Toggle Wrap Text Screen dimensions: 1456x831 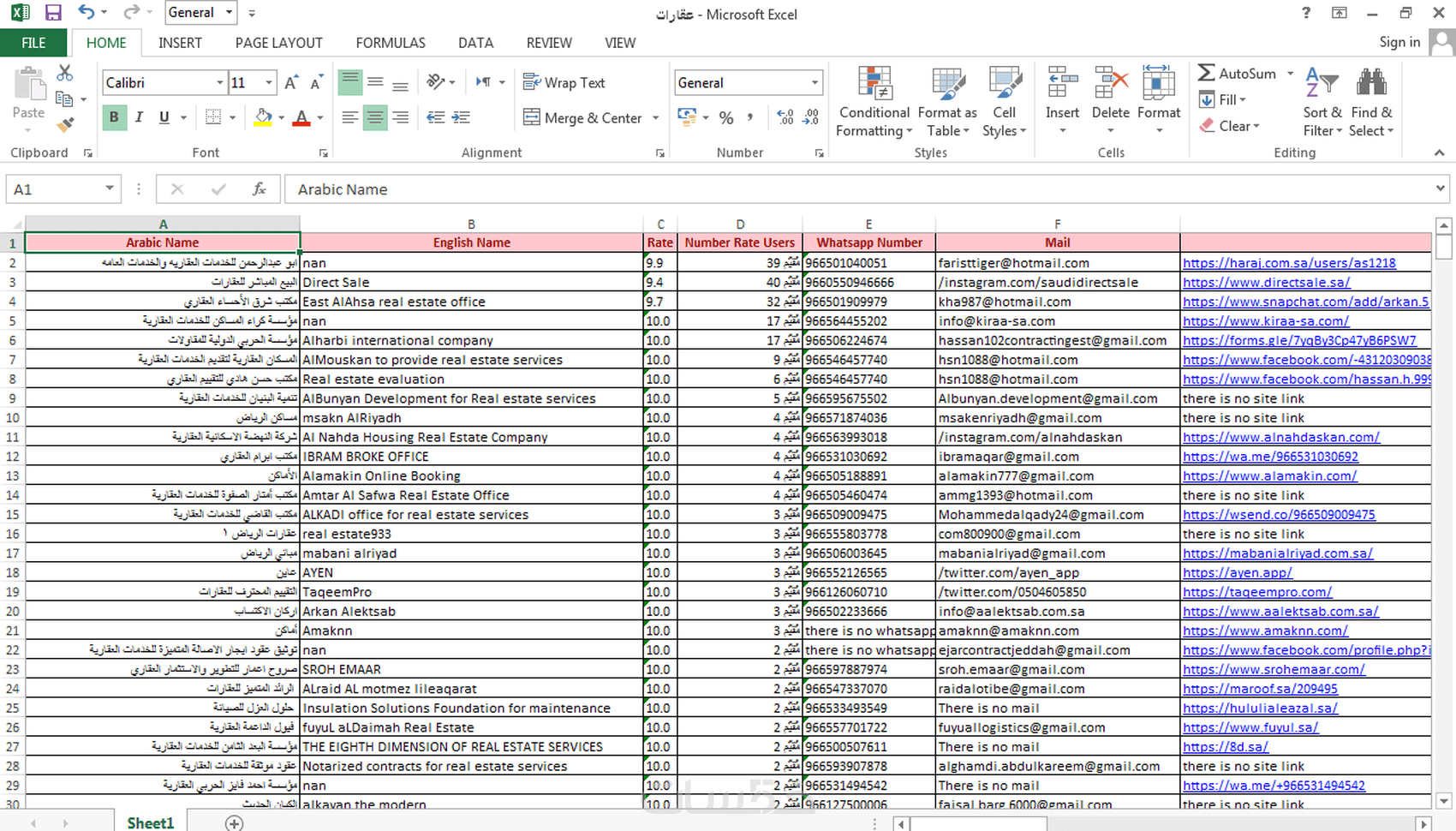(x=564, y=82)
